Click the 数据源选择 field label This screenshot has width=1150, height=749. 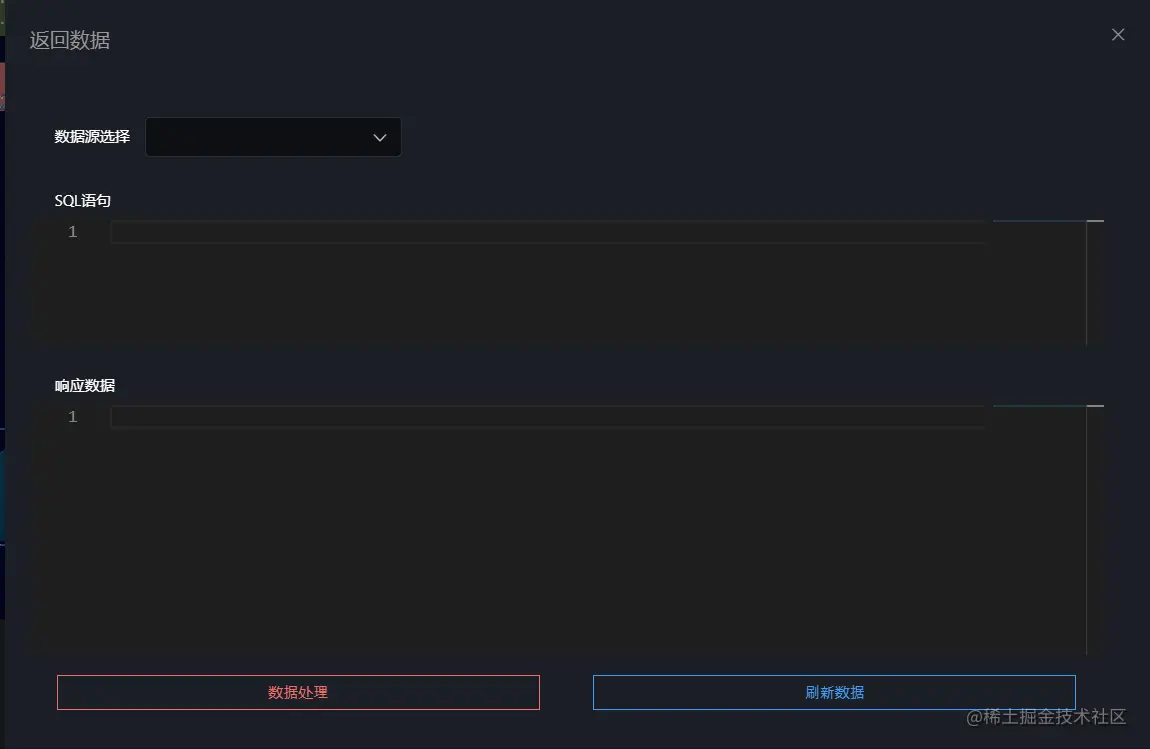[x=92, y=137]
